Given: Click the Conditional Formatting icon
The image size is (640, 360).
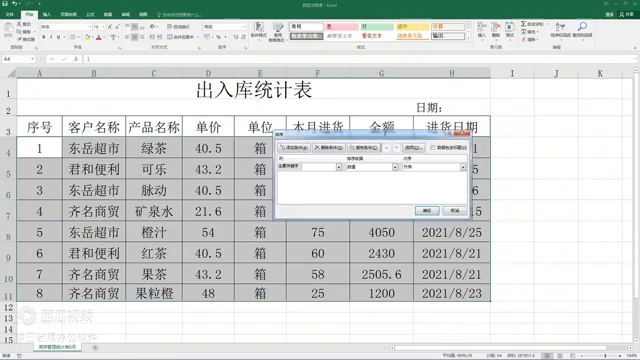Looking at the screenshot, I should (259, 27).
